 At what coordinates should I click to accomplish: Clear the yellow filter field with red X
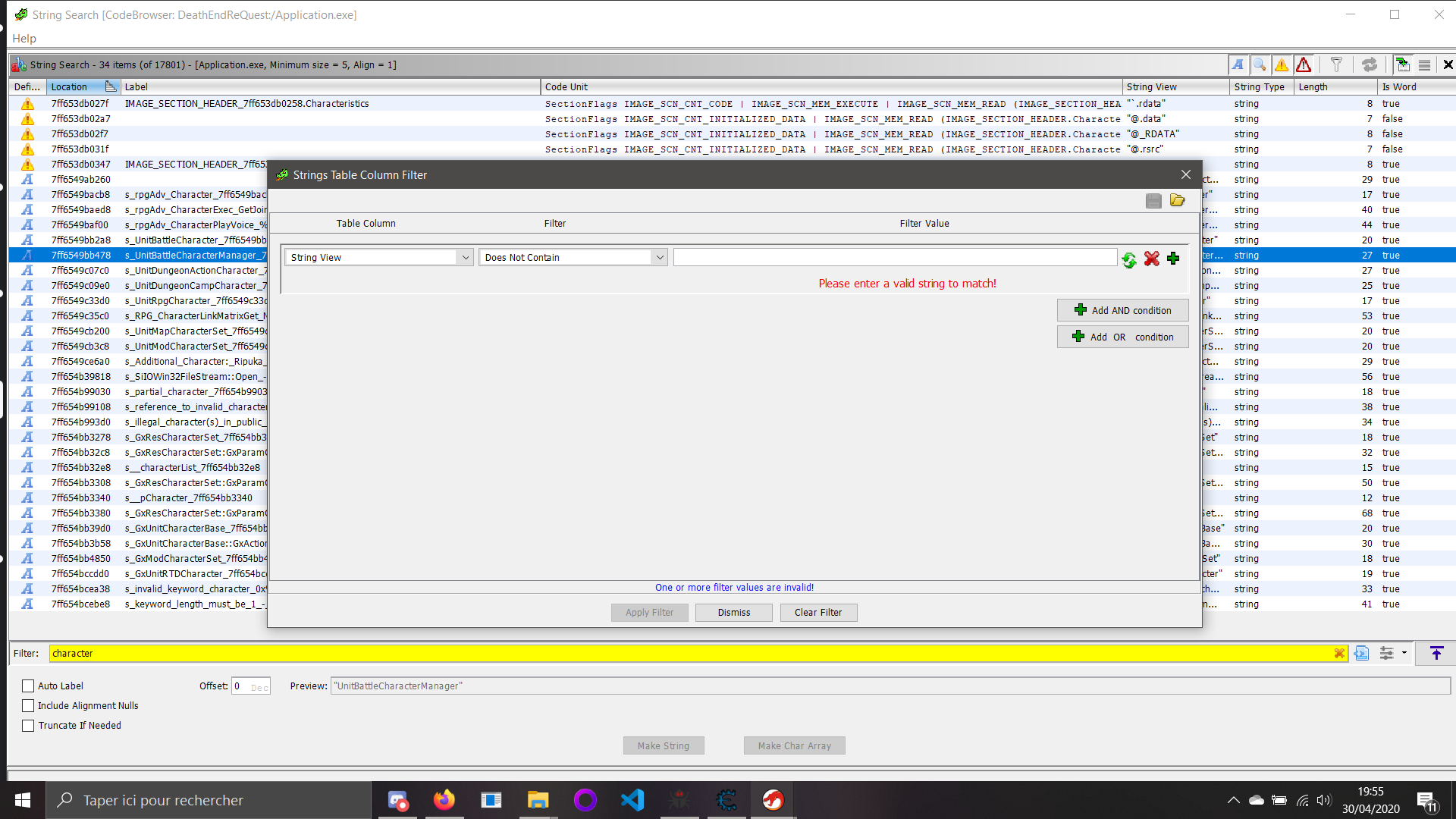pos(1340,653)
